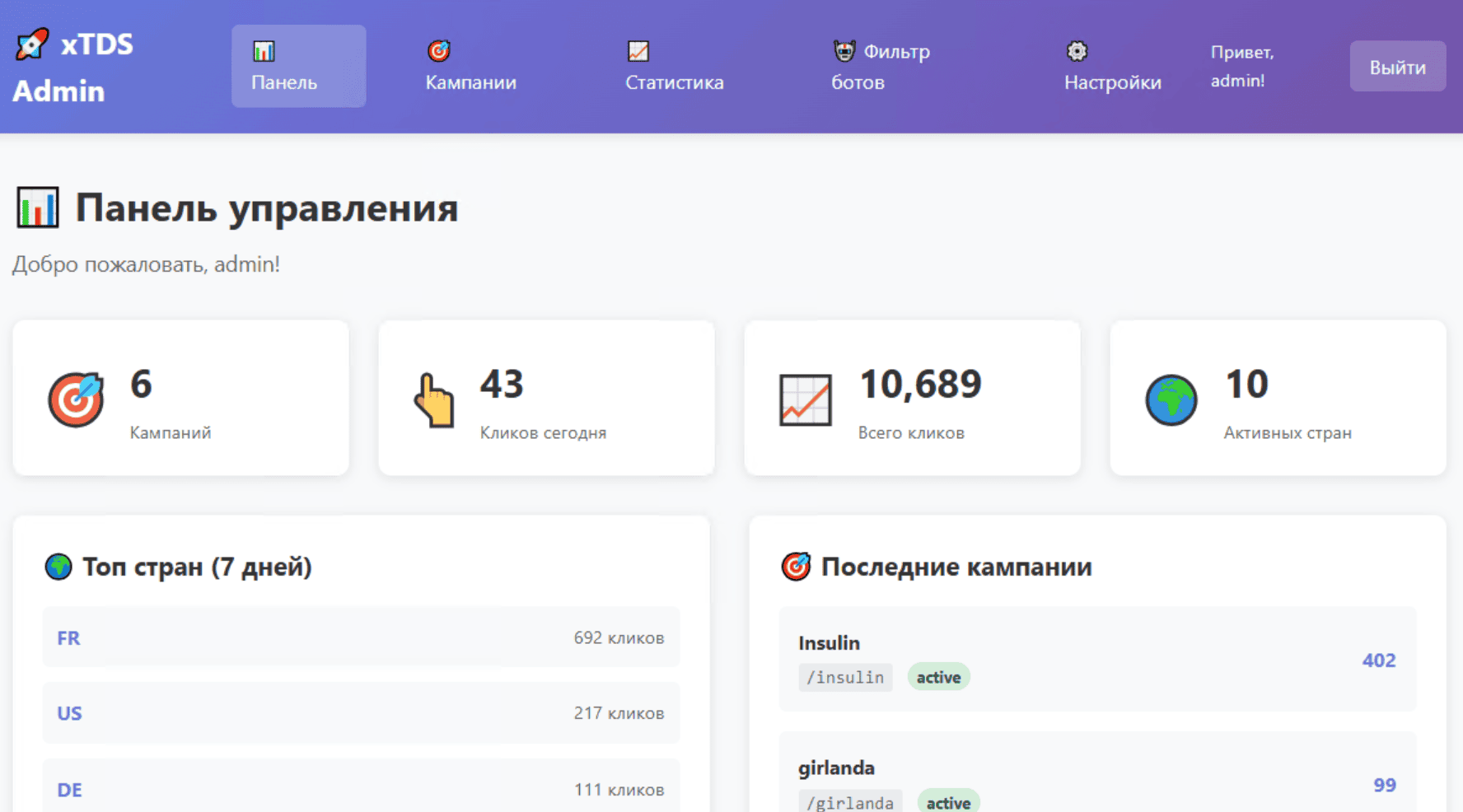Click the globe icon beside Топ стран heading
This screenshot has width=1463, height=812.
(x=58, y=567)
